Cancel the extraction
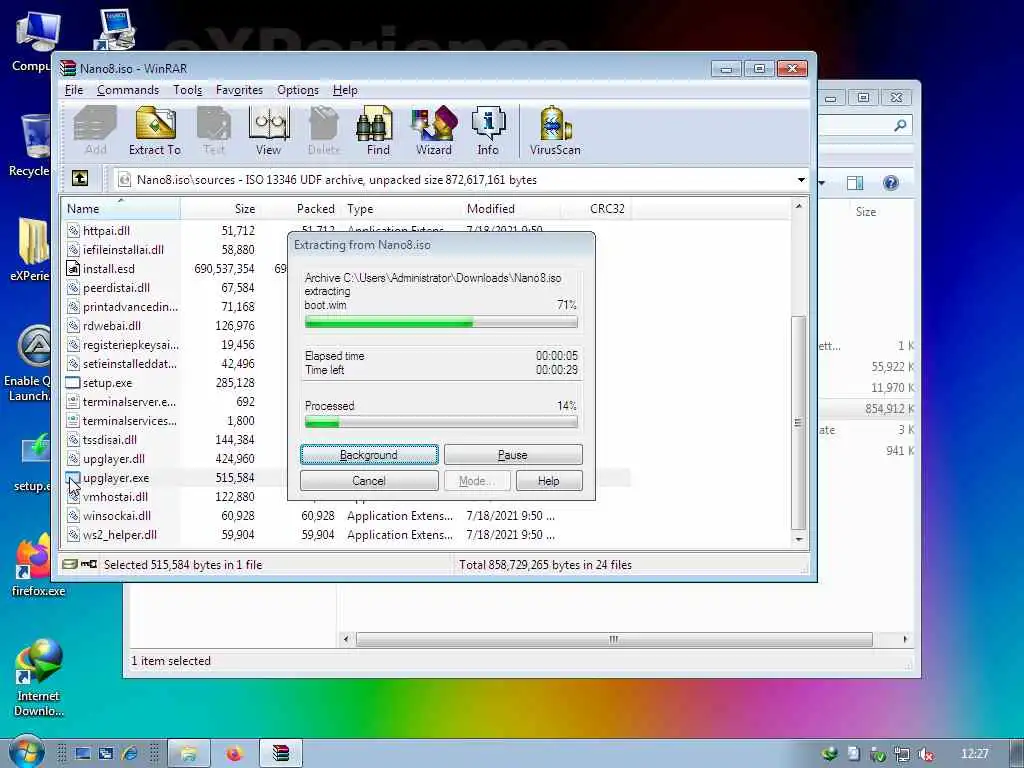 (369, 481)
